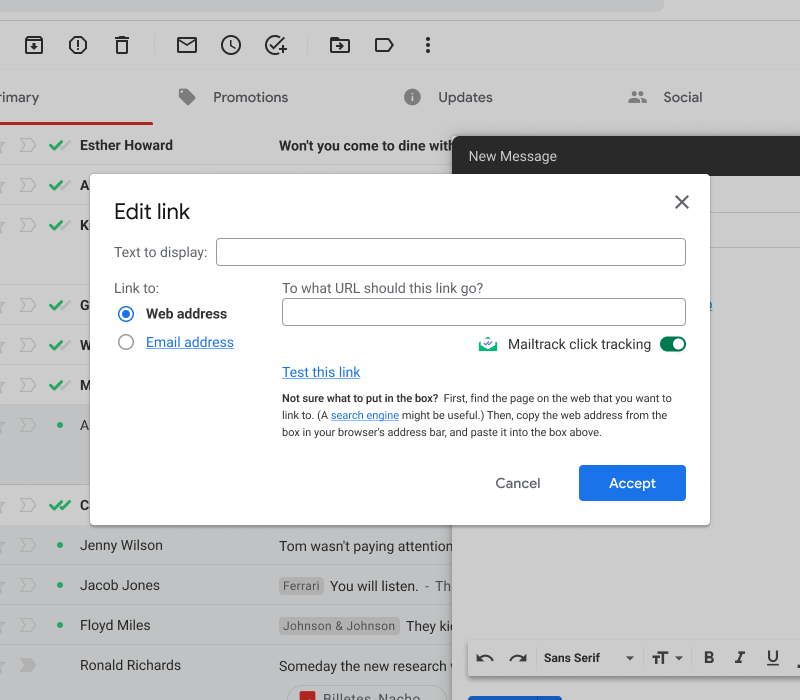Click the Labels tag icon
800x700 pixels.
pos(384,45)
